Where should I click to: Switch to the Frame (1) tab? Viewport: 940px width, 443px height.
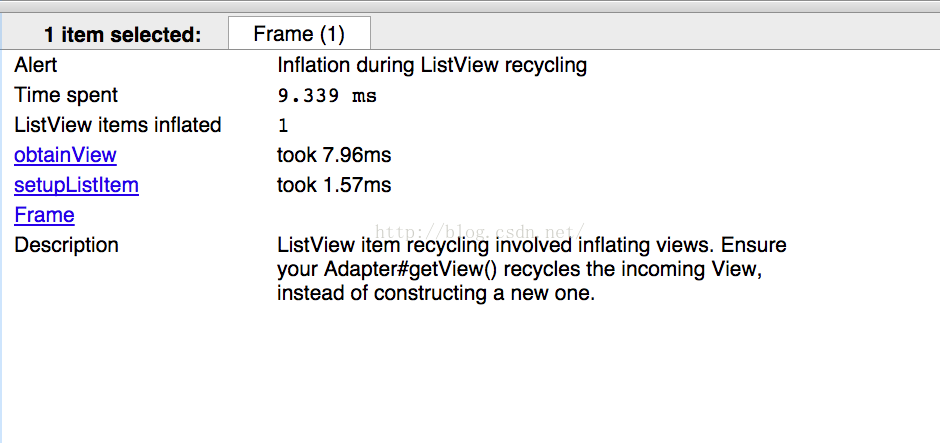299,34
